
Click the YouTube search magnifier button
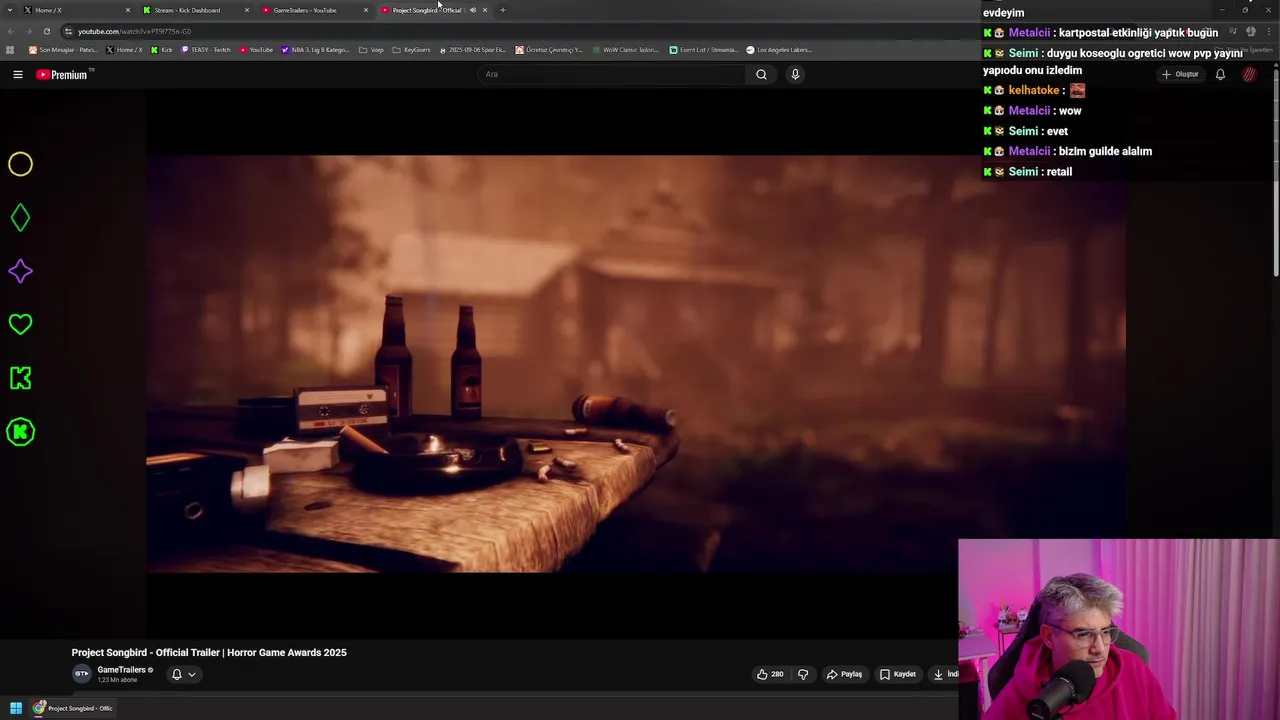pyautogui.click(x=761, y=74)
